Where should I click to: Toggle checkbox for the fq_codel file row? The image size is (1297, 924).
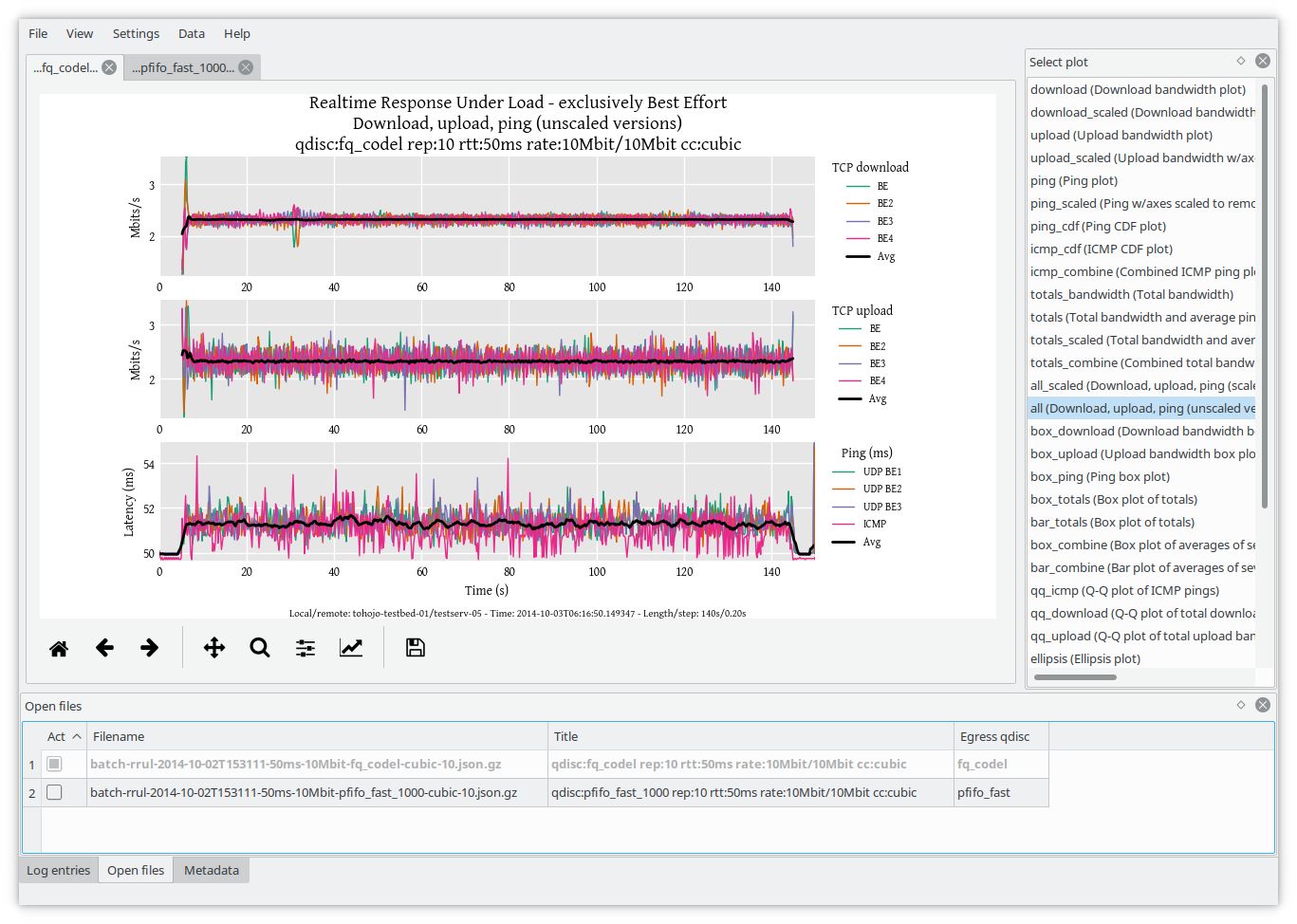click(x=55, y=764)
